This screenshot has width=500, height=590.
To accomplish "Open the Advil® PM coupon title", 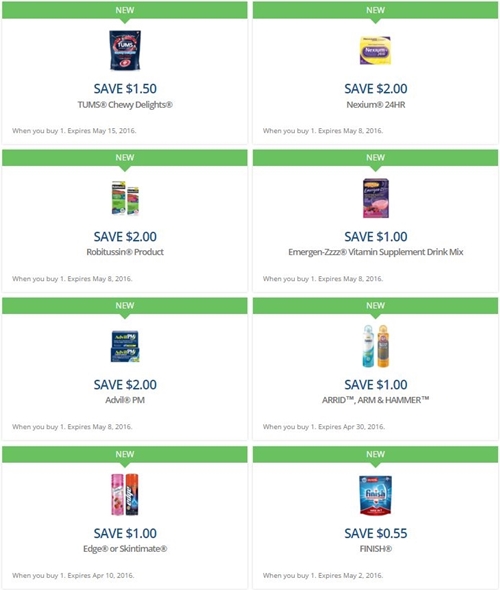I will click(x=125, y=400).
